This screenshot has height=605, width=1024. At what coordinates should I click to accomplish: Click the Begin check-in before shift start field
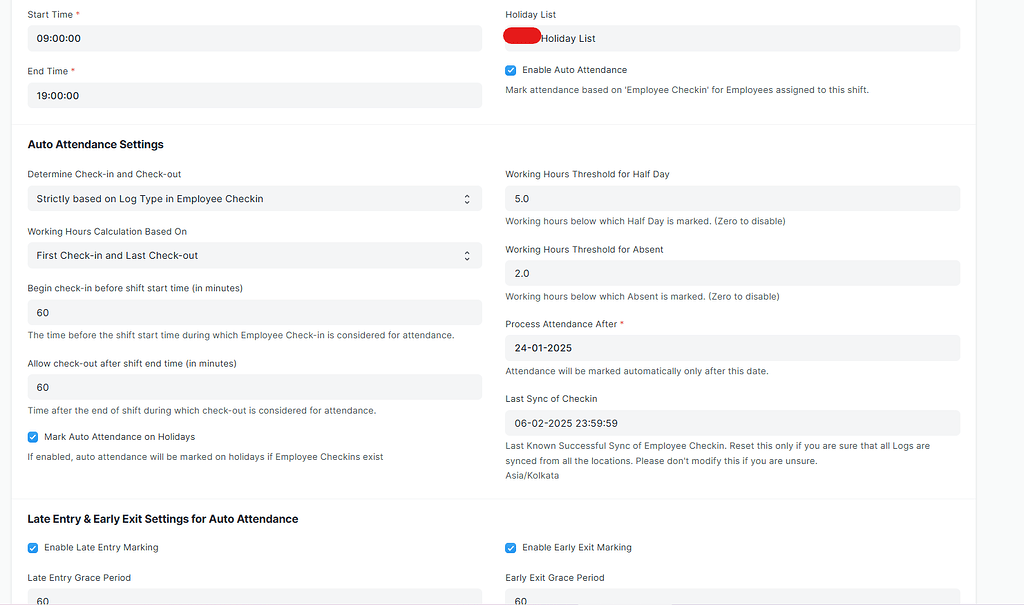coord(255,312)
